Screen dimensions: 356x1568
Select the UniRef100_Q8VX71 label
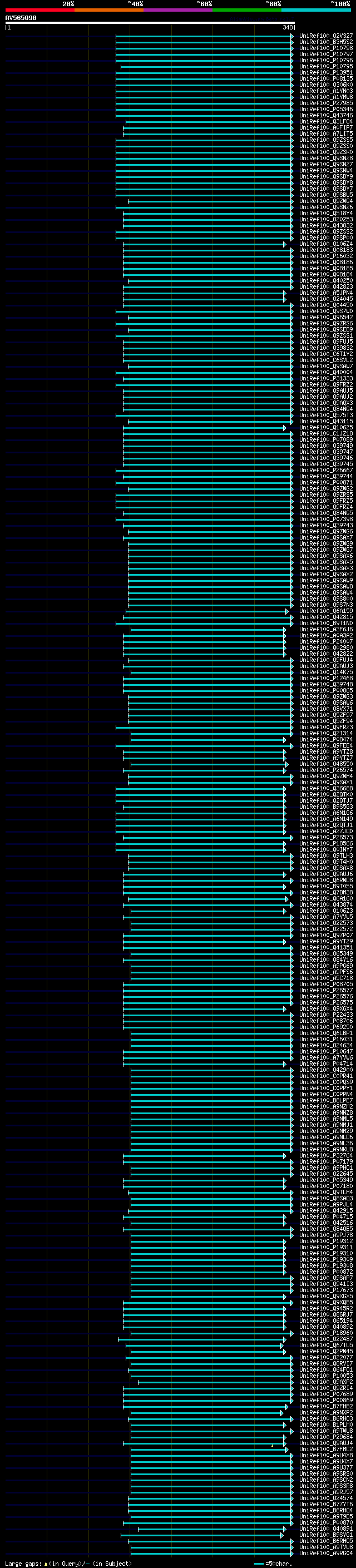click(326, 709)
